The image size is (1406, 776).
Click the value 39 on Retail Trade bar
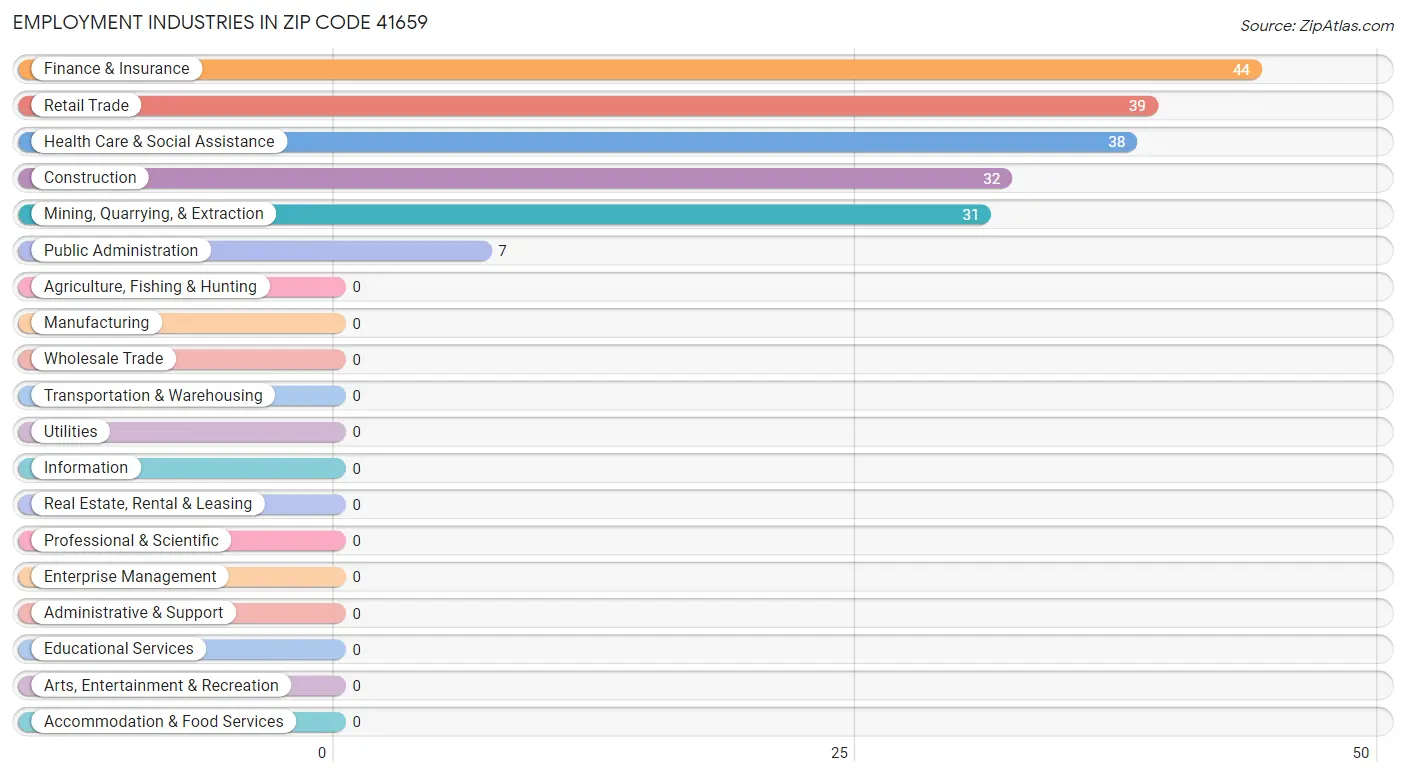(x=1137, y=106)
